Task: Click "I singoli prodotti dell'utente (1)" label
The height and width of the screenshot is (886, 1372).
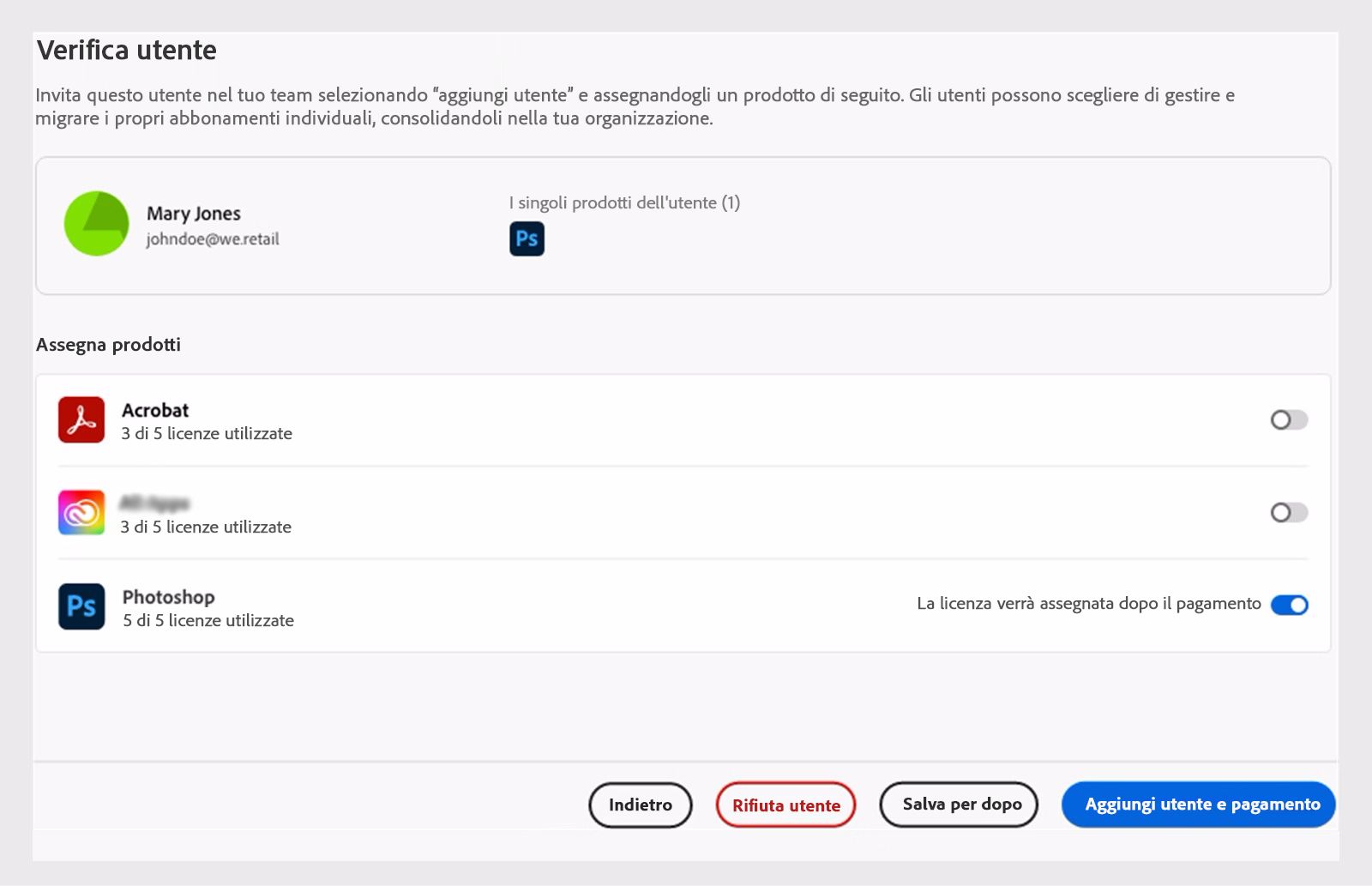Action: [624, 202]
